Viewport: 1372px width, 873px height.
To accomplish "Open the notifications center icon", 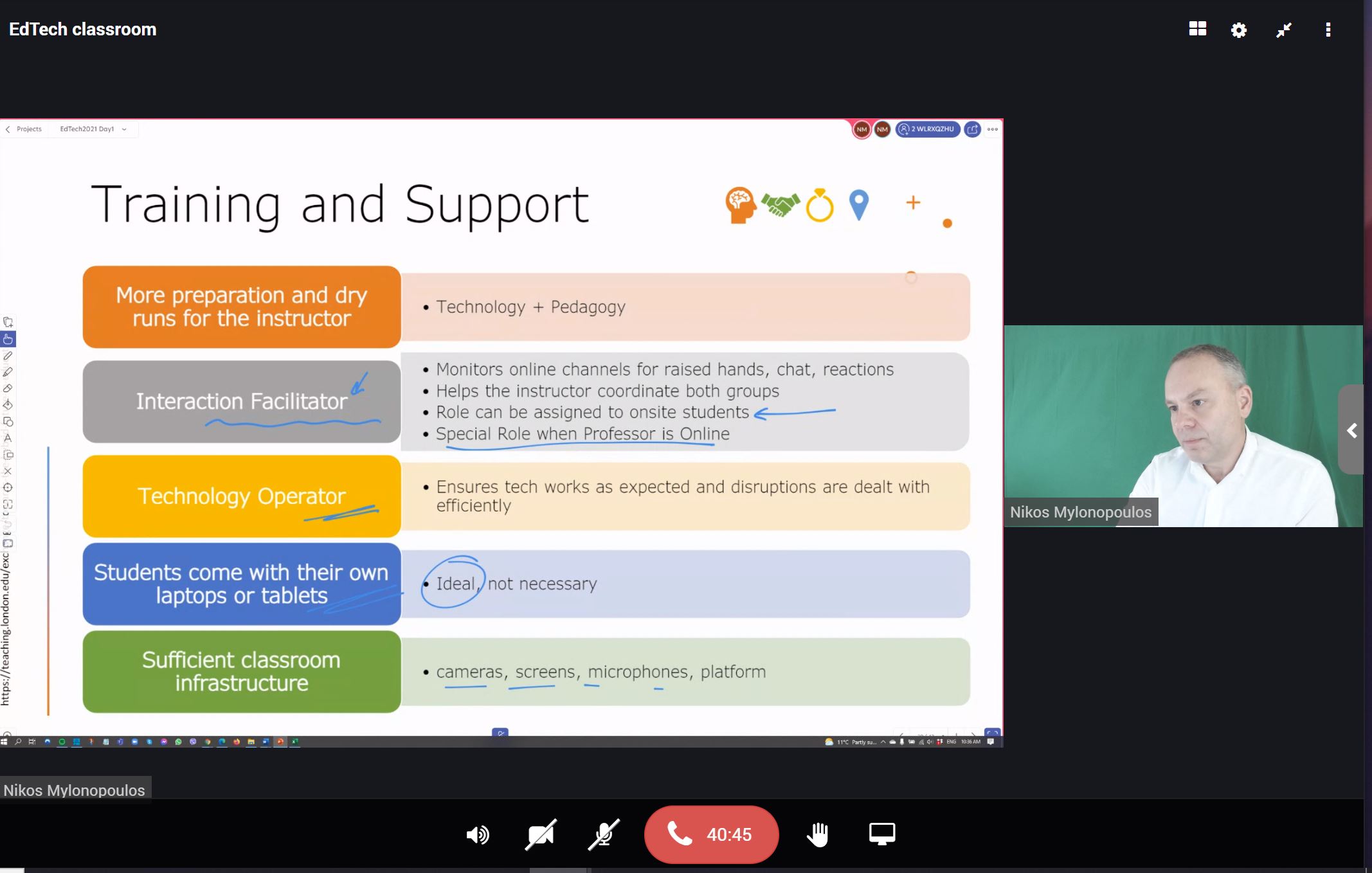I will click(x=991, y=742).
